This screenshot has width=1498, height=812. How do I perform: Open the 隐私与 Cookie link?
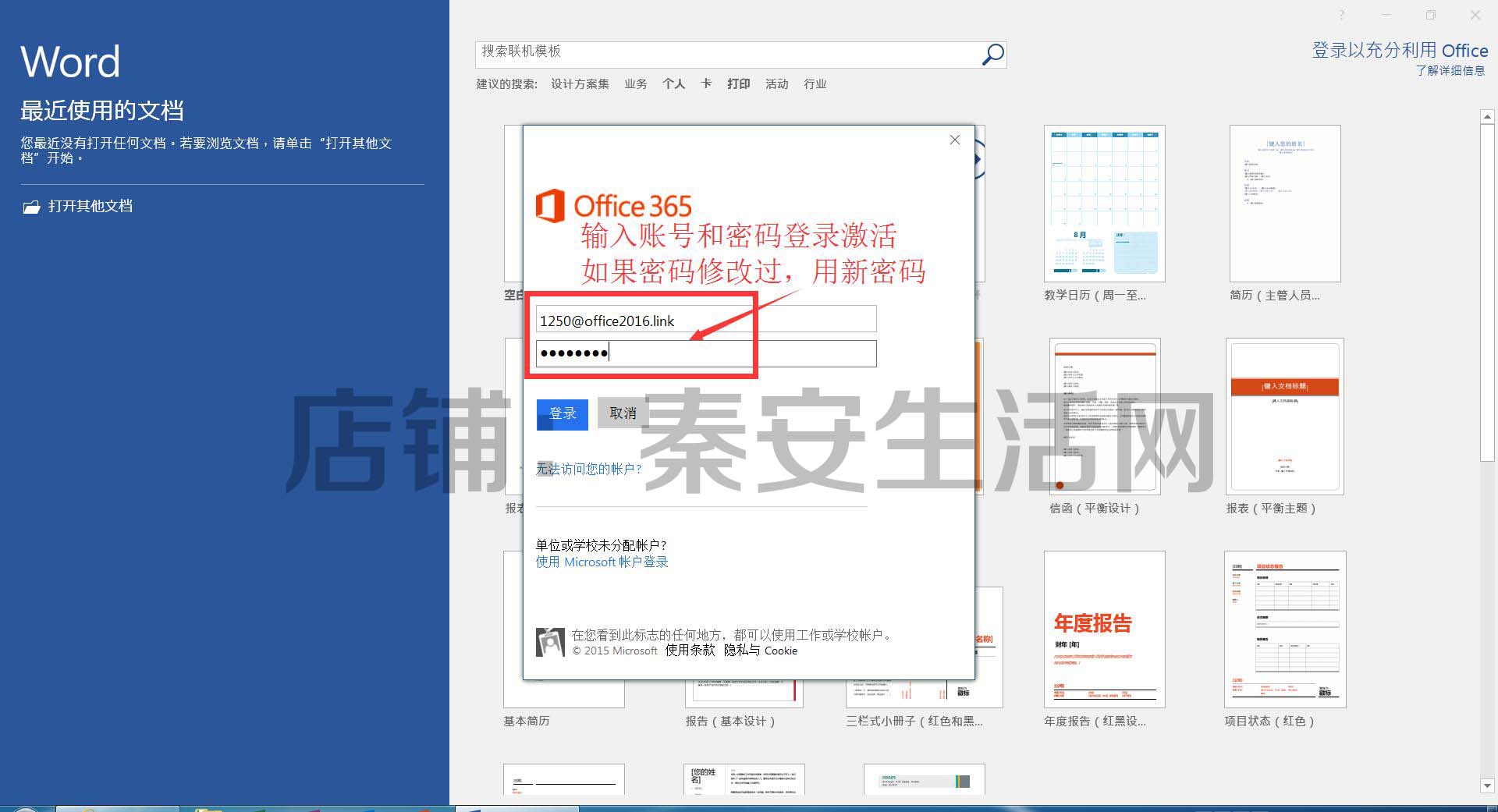tap(761, 650)
